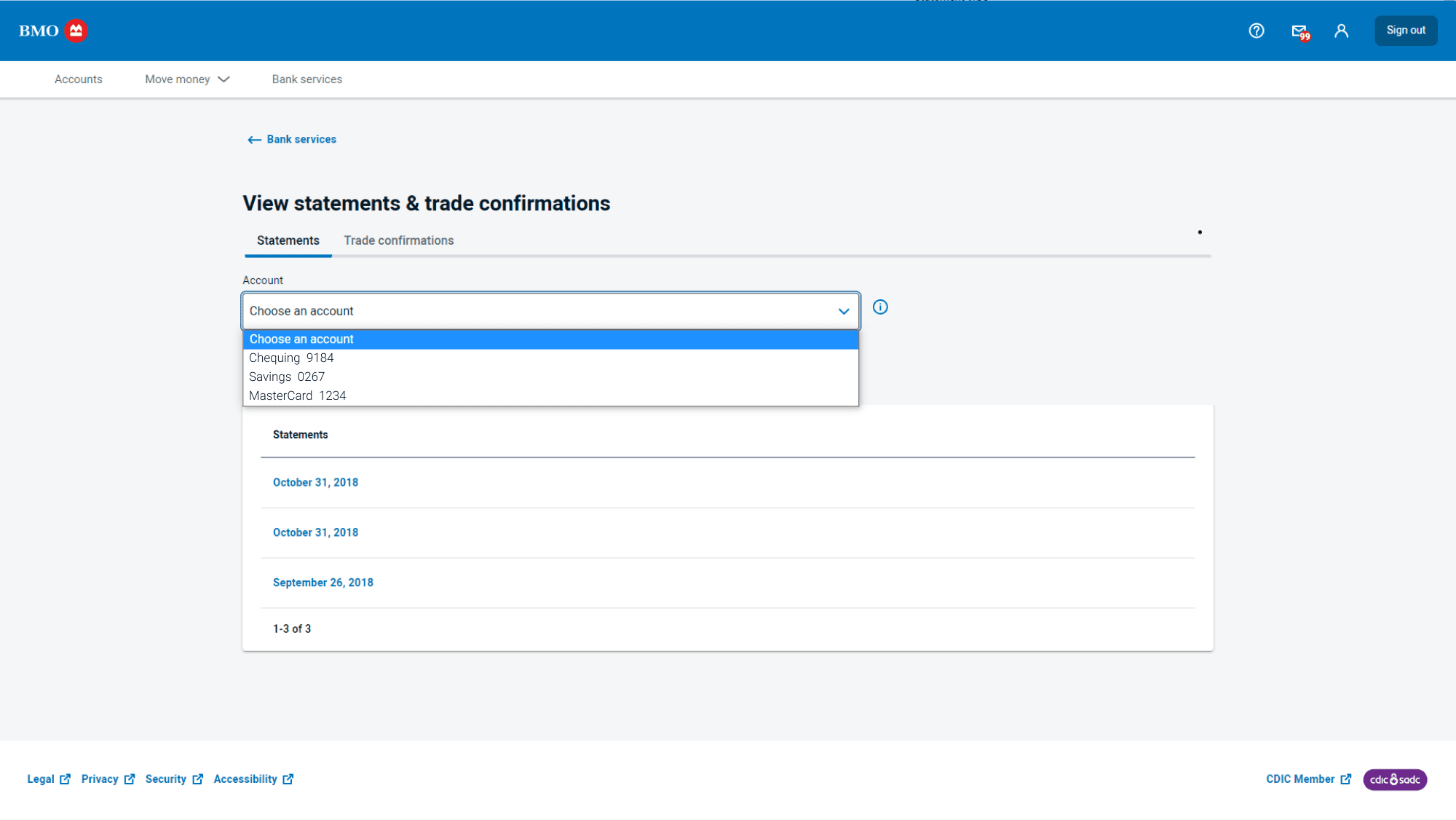This screenshot has height=820, width=1456.
Task: Click the Choose an account dropdown field
Action: (550, 311)
